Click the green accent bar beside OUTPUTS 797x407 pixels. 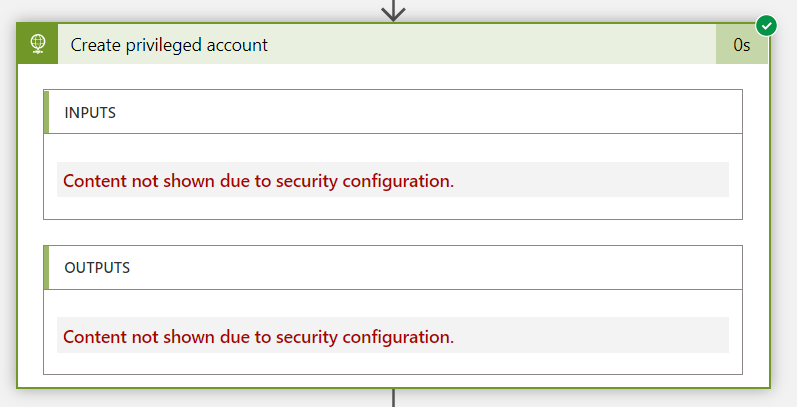[46, 268]
